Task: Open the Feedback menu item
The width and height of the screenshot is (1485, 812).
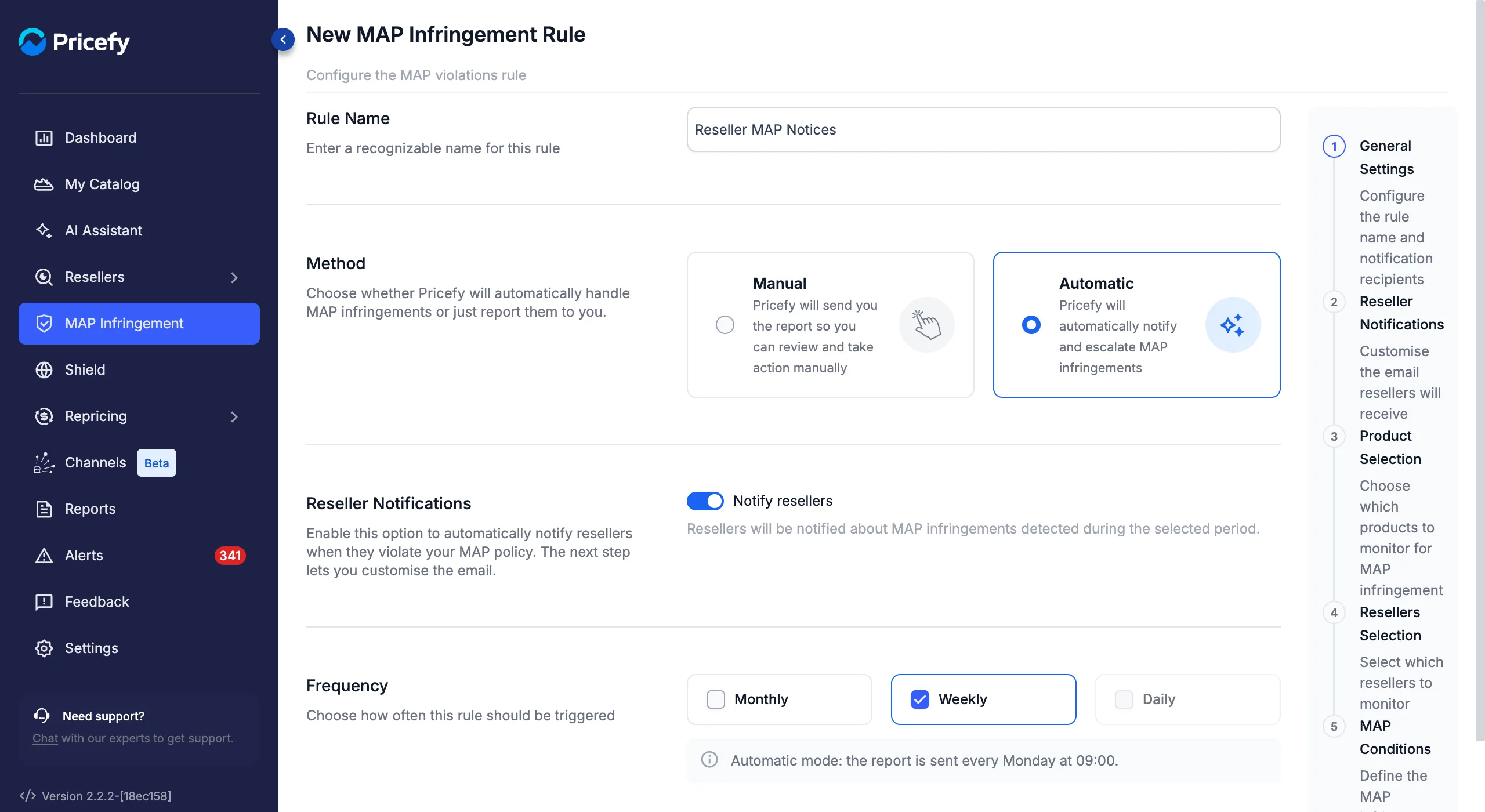Action: [x=139, y=602]
